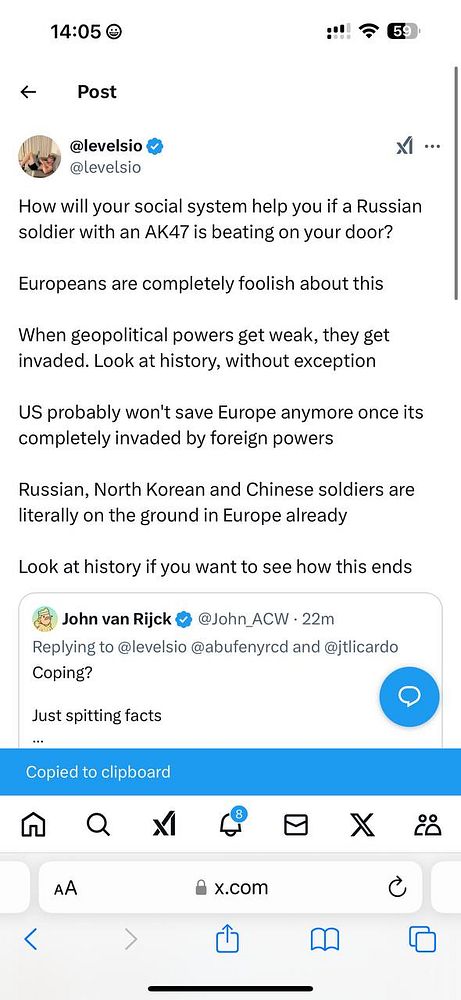Open Communities people icon
The image size is (461, 1000).
427,825
